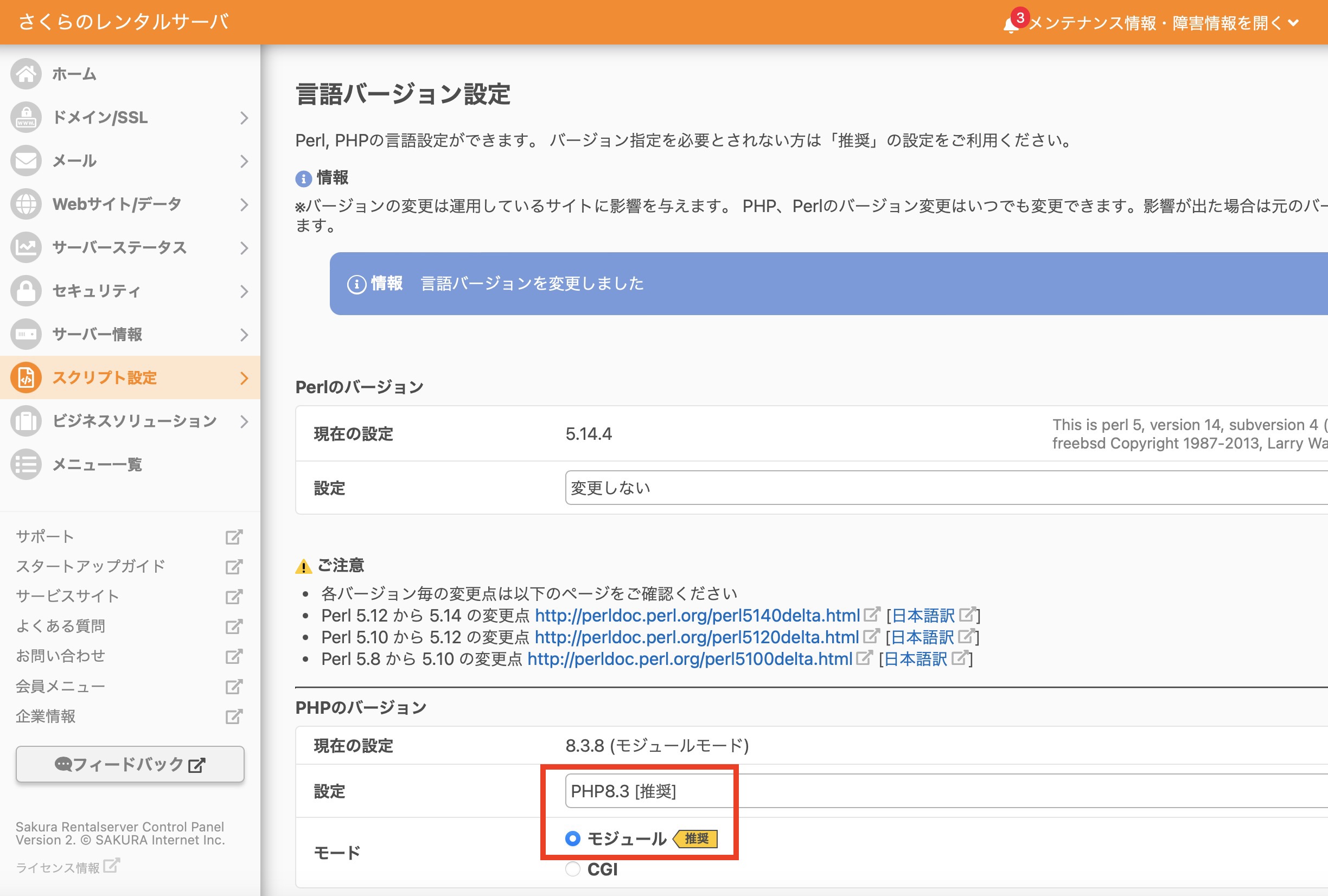
Task: Open the 会員メニュー sidebar link
Action: 60,686
